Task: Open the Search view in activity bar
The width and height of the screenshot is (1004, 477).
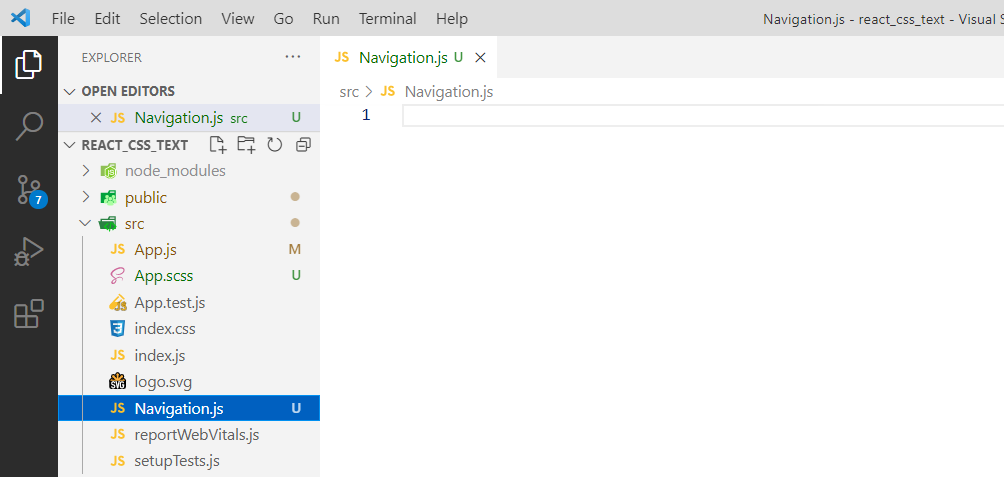Action: (x=29, y=126)
